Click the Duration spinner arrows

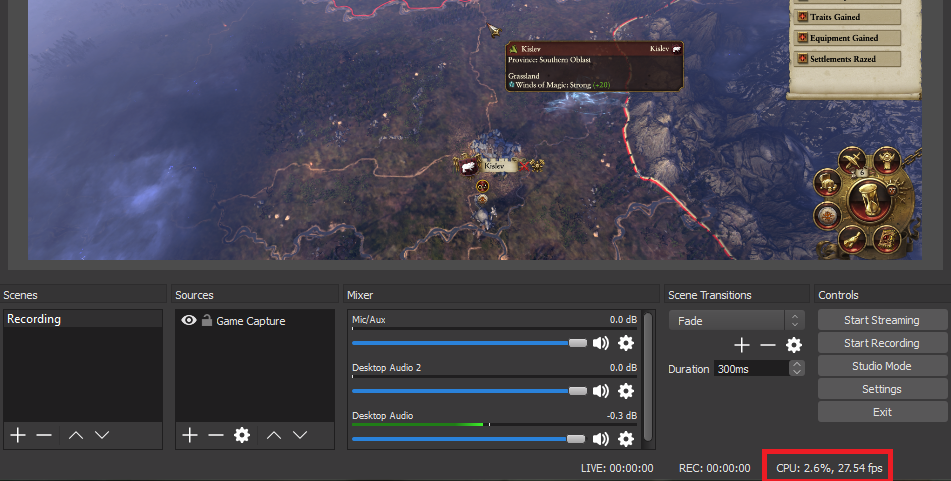pyautogui.click(x=797, y=368)
